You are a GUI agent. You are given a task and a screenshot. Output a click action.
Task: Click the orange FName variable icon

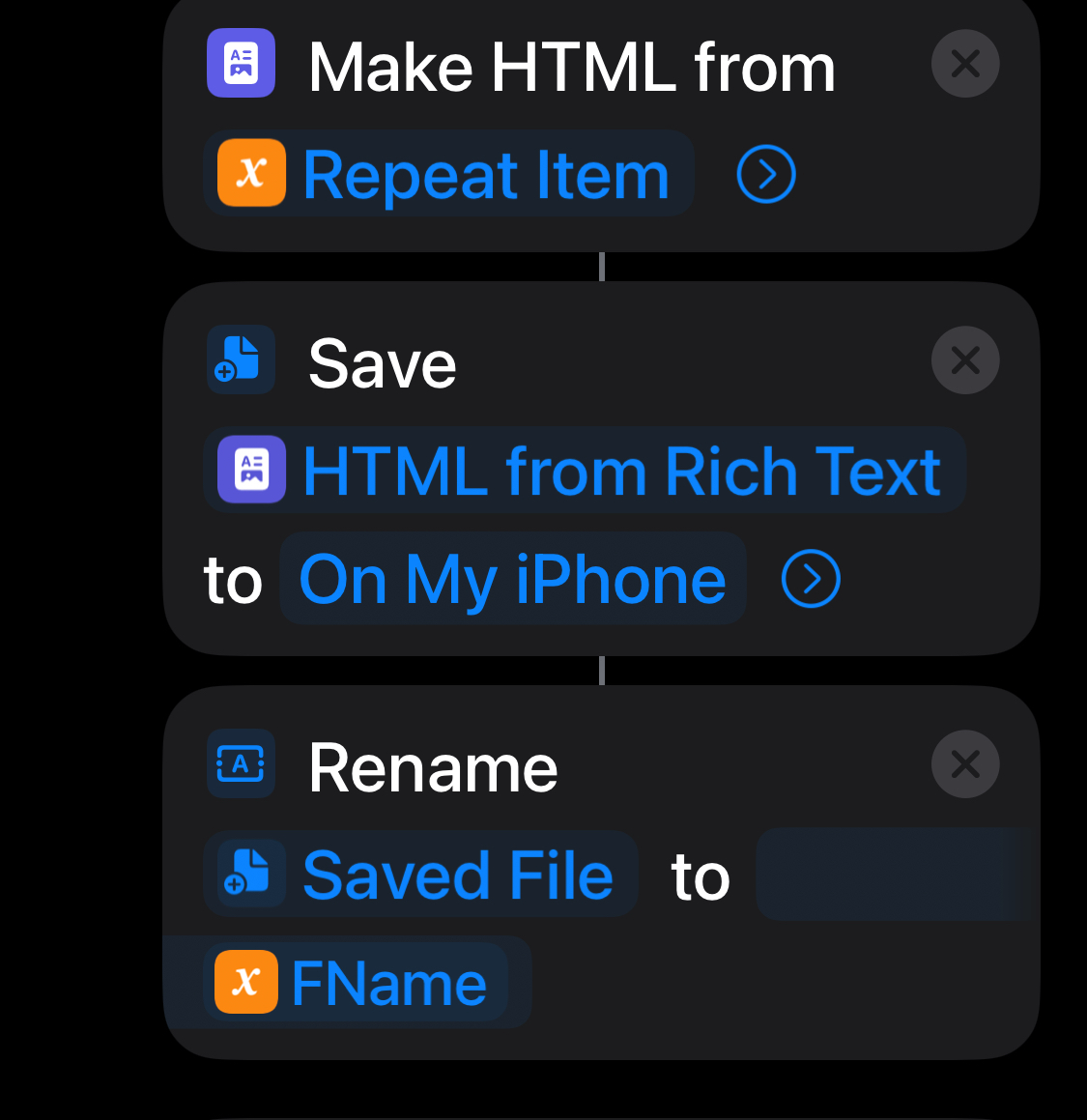[246, 982]
